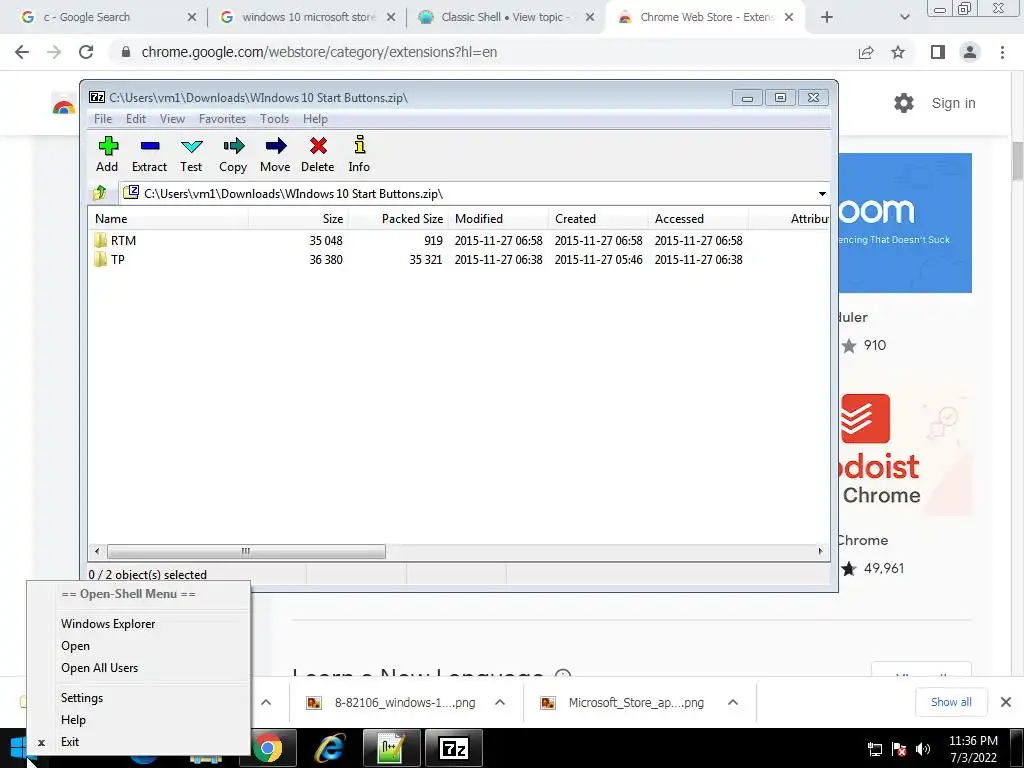Image resolution: width=1024 pixels, height=768 pixels.
Task: Open the 7-Zip taskbar icon
Action: coord(454,748)
